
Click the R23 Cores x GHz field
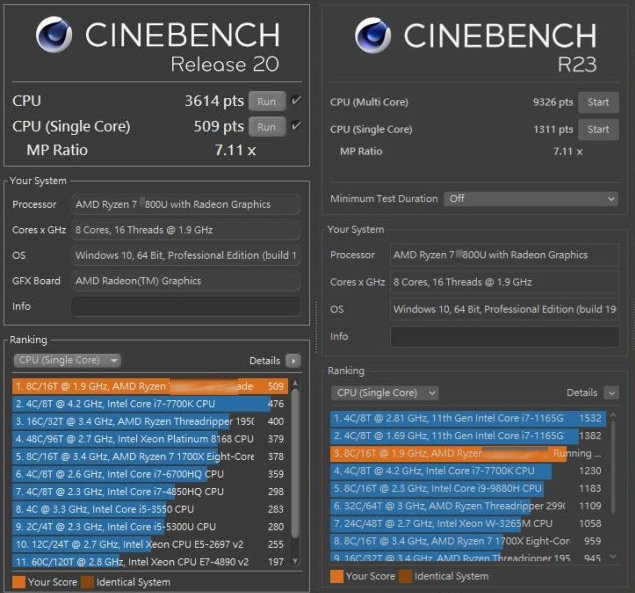[x=505, y=282]
